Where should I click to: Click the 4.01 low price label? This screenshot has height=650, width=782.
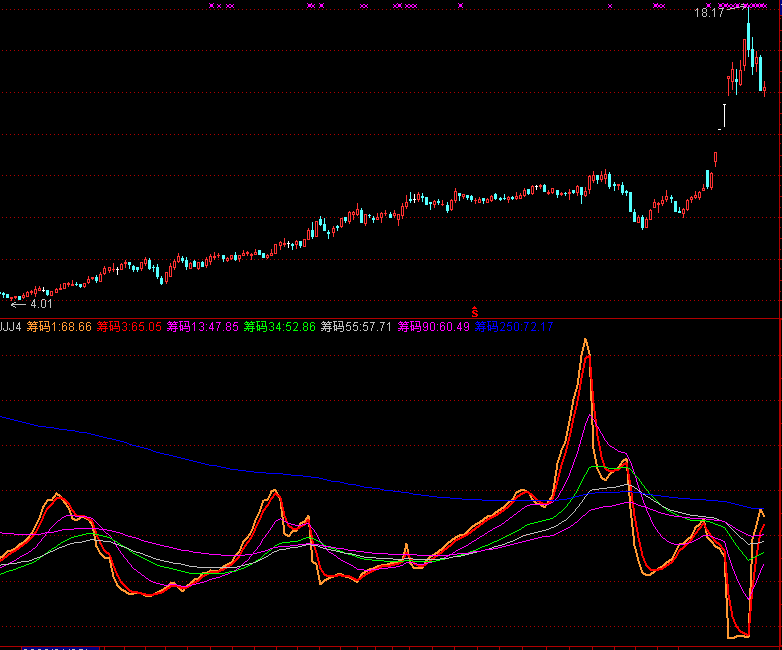pyautogui.click(x=41, y=303)
